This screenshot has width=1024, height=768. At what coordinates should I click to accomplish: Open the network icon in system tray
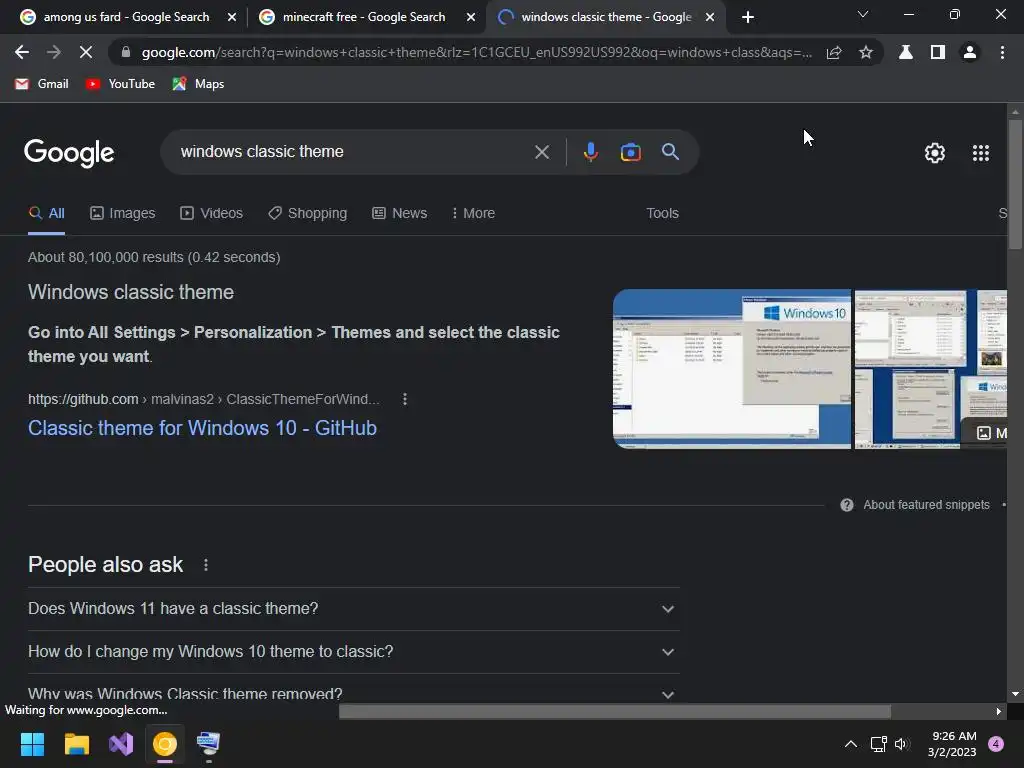point(878,744)
